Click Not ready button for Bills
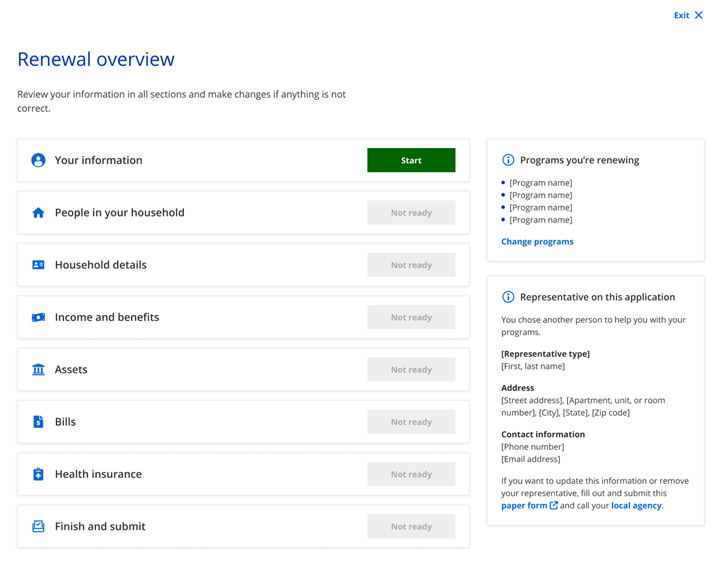This screenshot has width=720, height=563. point(411,422)
